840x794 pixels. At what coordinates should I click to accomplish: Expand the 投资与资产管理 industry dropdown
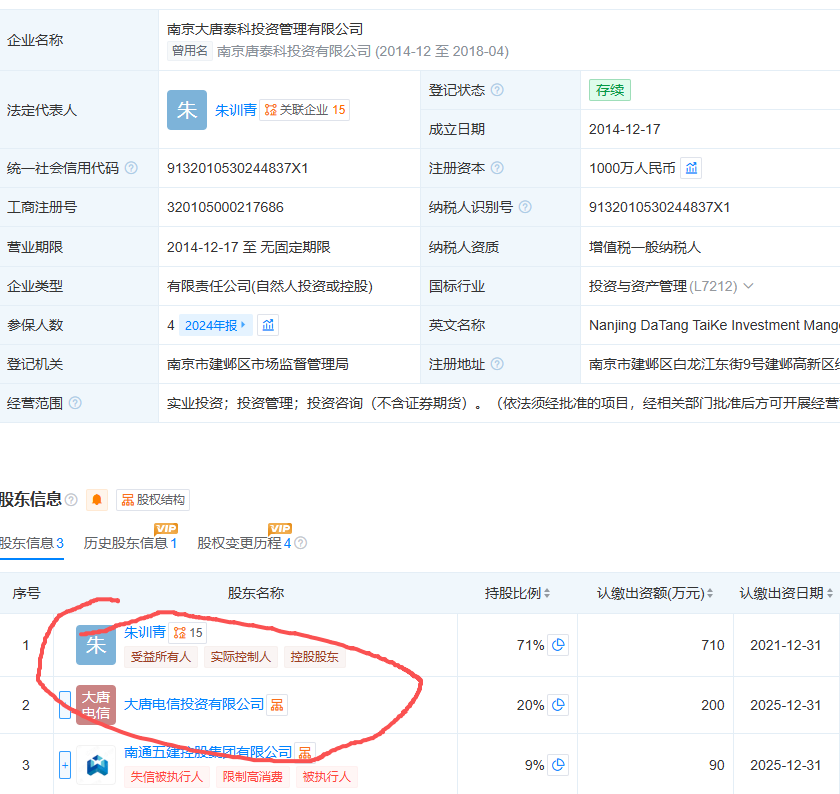[x=749, y=286]
